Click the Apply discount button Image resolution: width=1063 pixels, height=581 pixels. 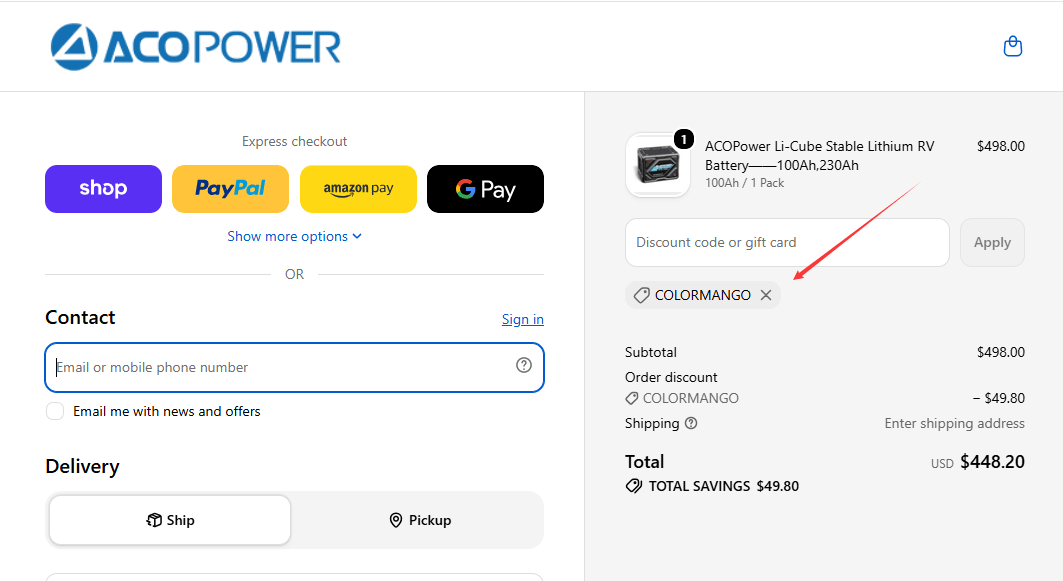992,242
